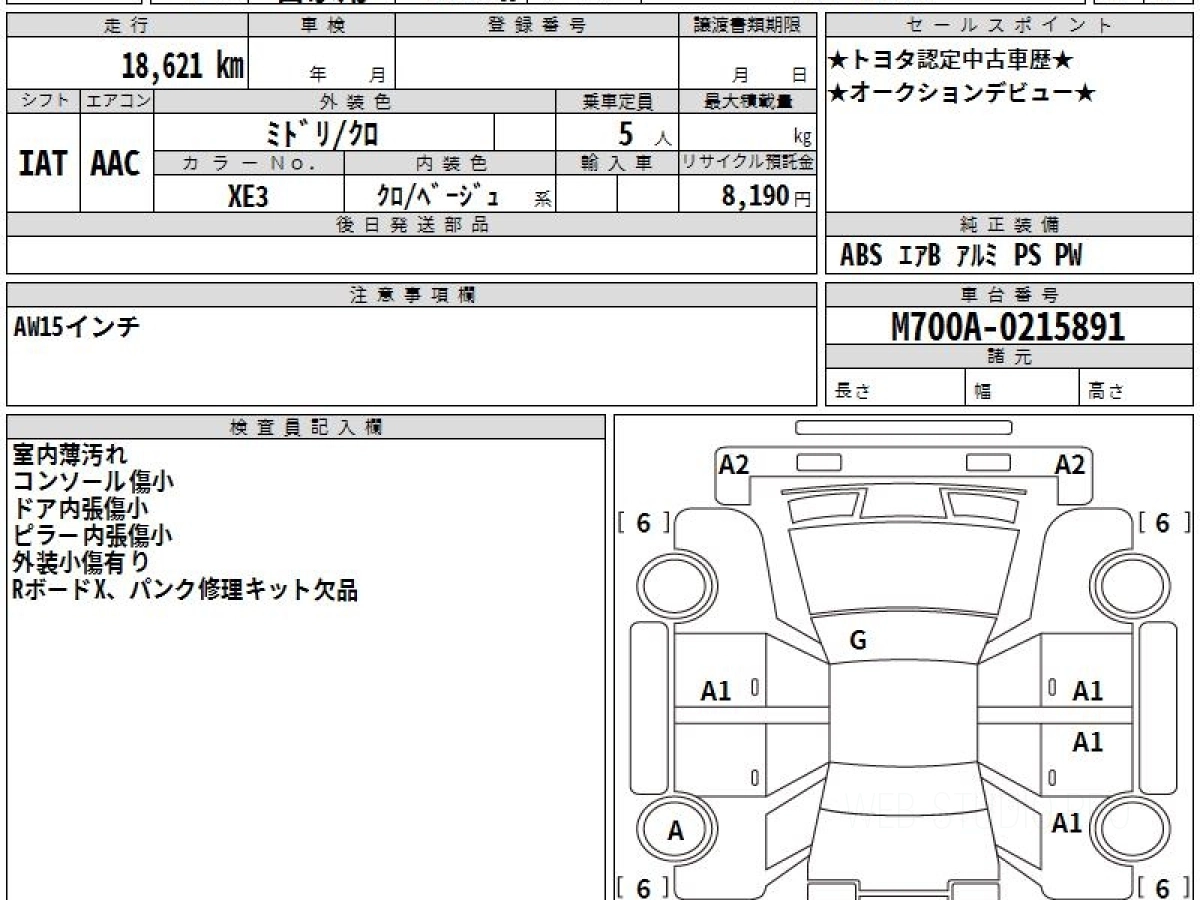This screenshot has height=900, width=1200.
Task: Select the セールスポイント section header
Action: coord(1009,26)
